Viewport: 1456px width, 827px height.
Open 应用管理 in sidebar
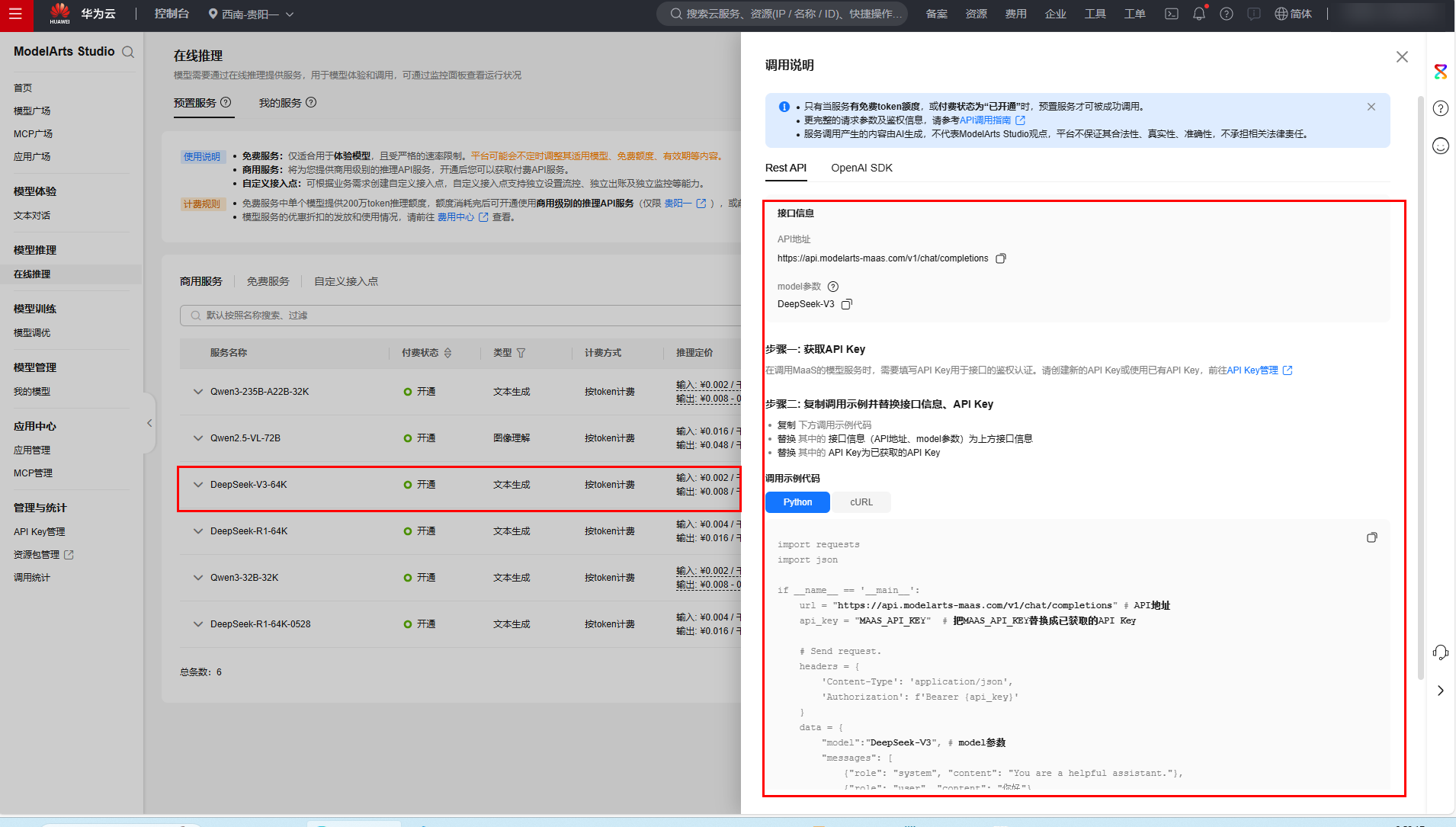coord(32,450)
